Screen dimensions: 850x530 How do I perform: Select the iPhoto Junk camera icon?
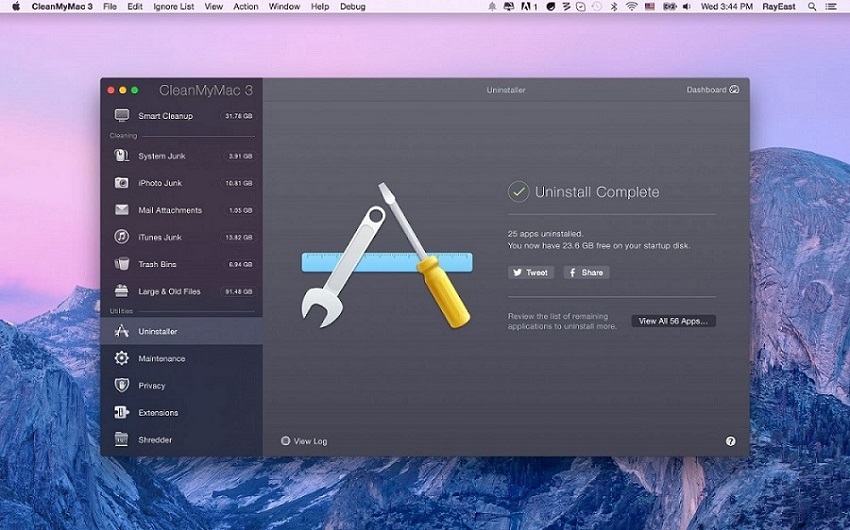[122, 183]
